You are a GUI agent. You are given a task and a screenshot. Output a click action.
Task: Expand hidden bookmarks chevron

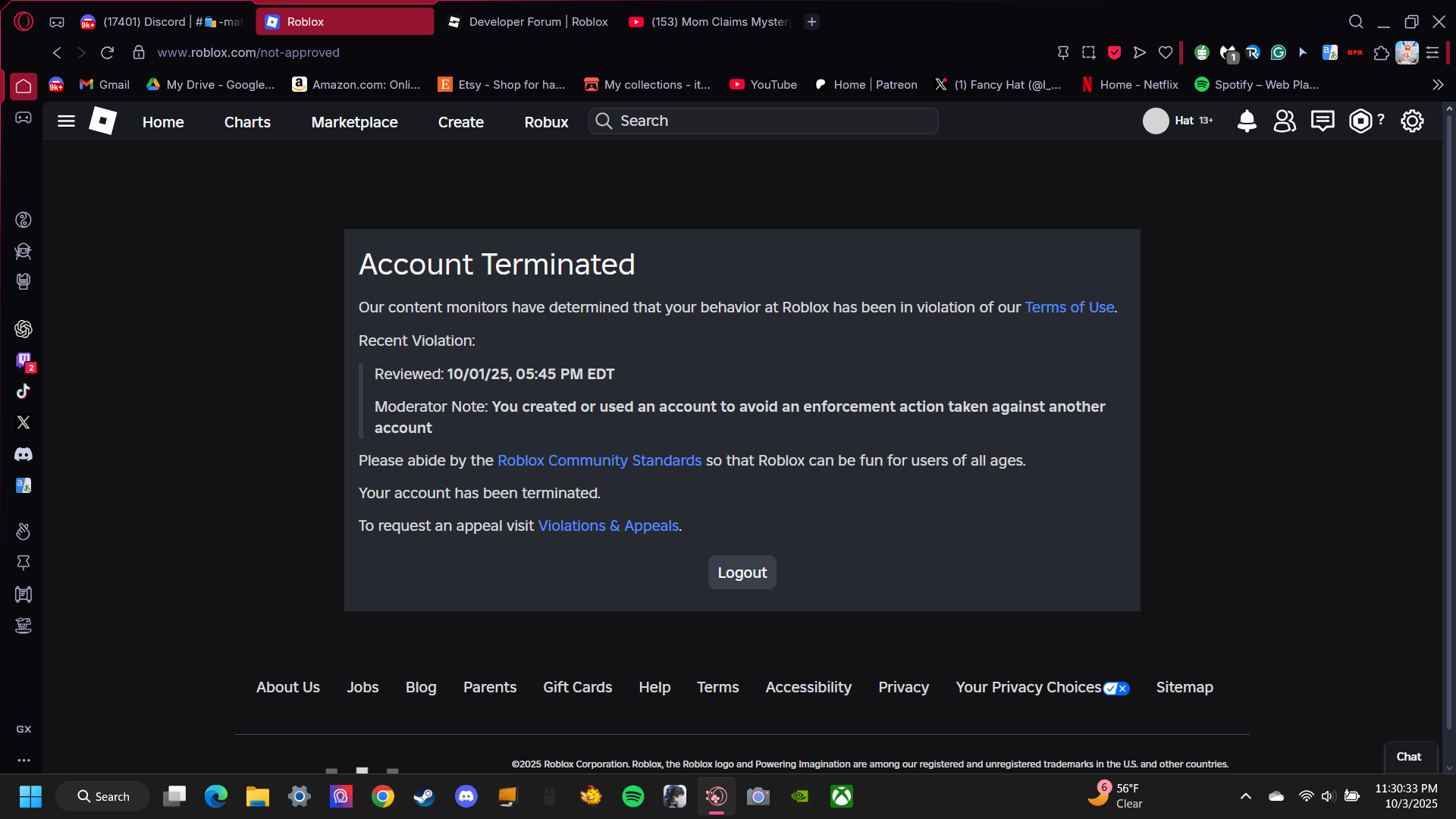click(1437, 85)
